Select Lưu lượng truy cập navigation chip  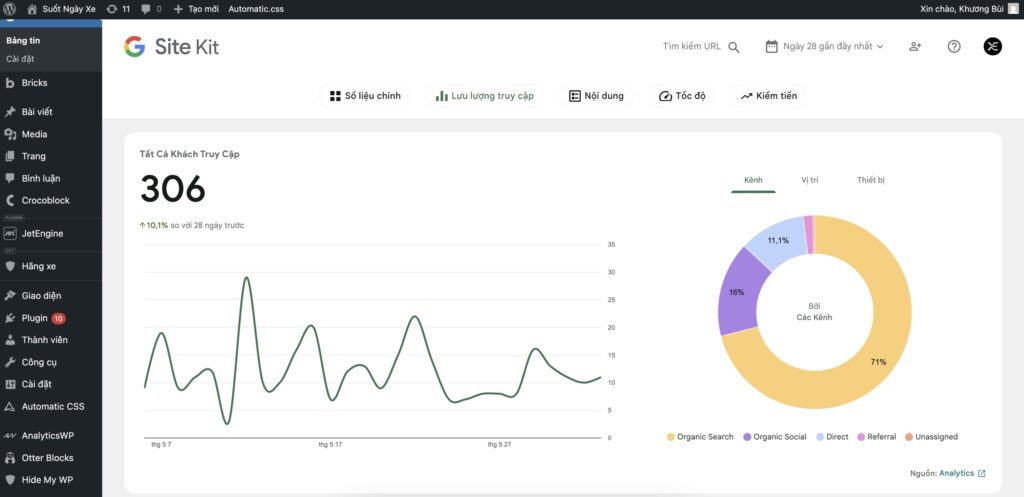485,96
